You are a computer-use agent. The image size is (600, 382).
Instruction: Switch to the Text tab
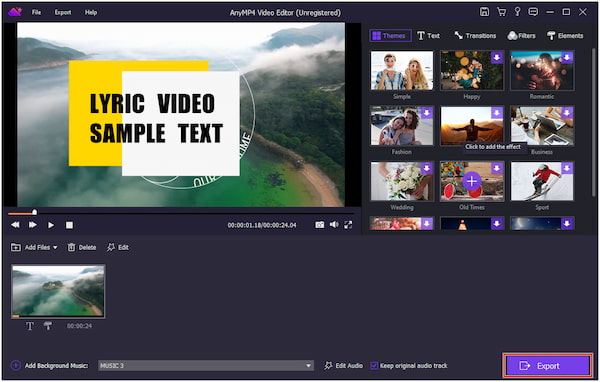point(429,36)
